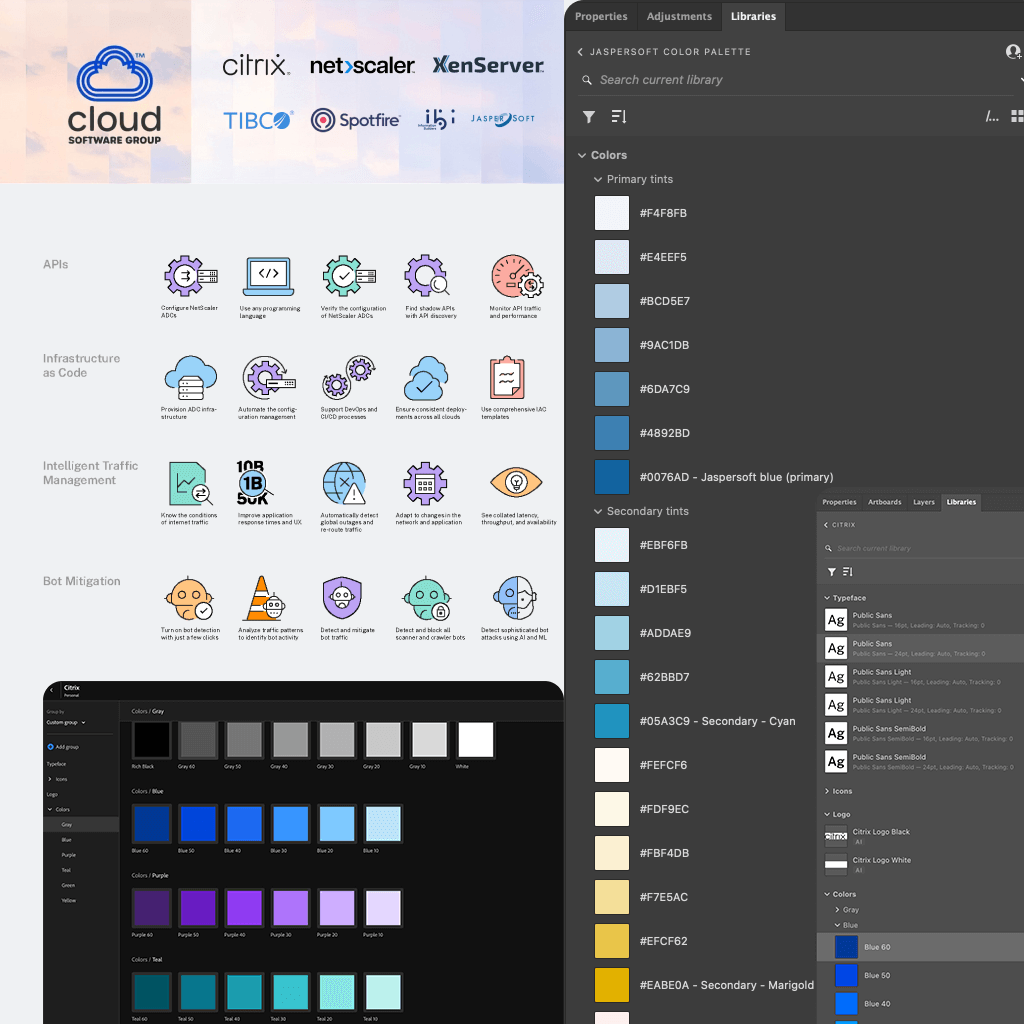Click the 'See collated latency' eye icon
Image resolution: width=1024 pixels, height=1024 pixels.
click(516, 483)
